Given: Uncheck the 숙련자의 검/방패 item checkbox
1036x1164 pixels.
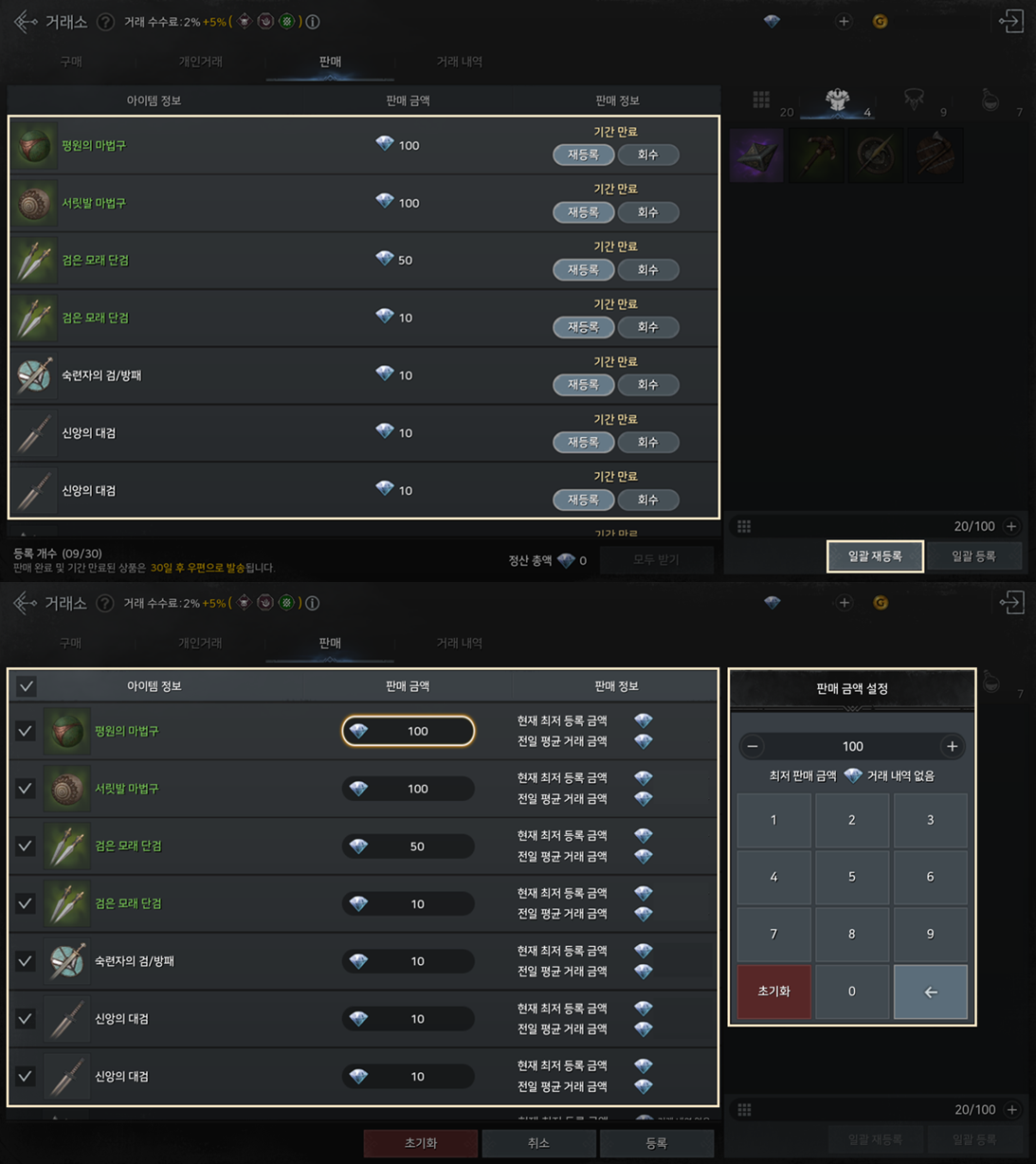Looking at the screenshot, I should click(26, 961).
